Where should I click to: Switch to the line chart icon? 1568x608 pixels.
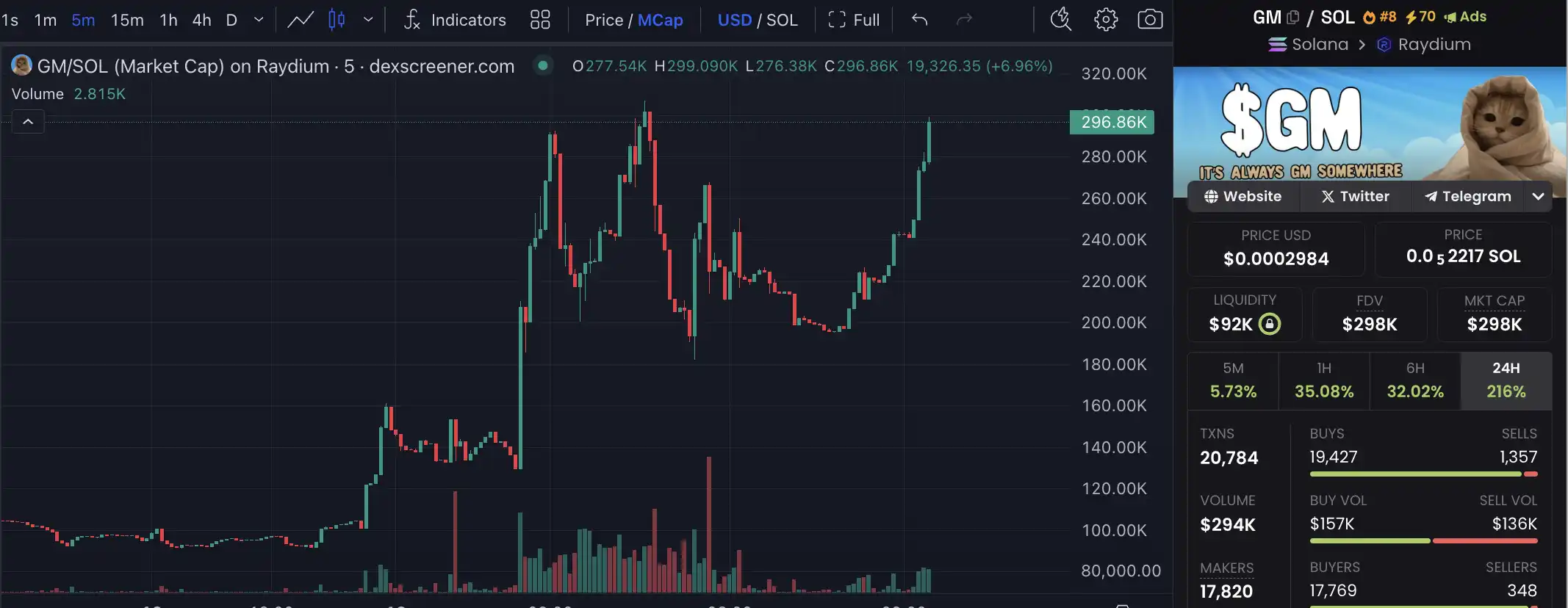301,20
